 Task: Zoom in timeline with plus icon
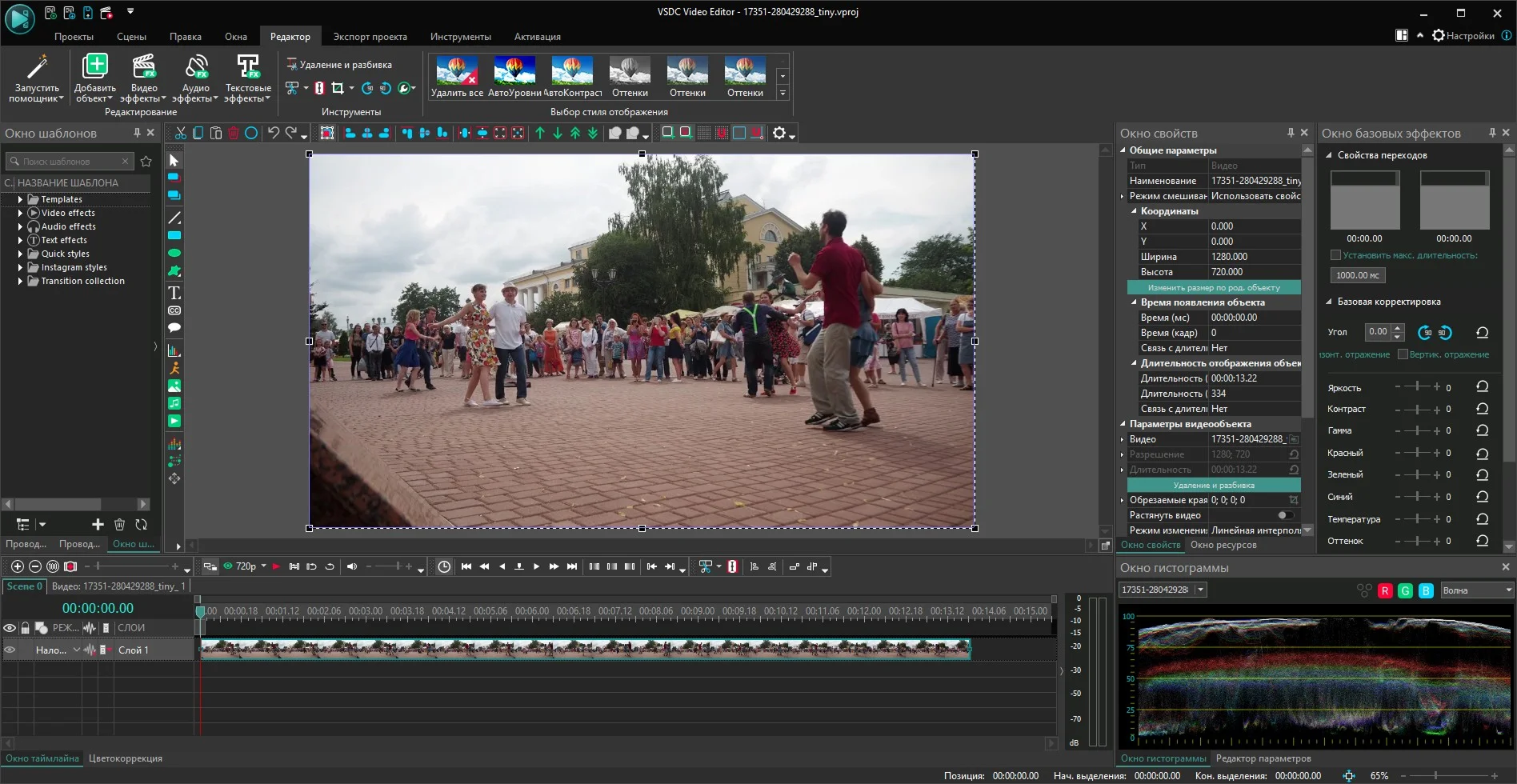click(18, 566)
